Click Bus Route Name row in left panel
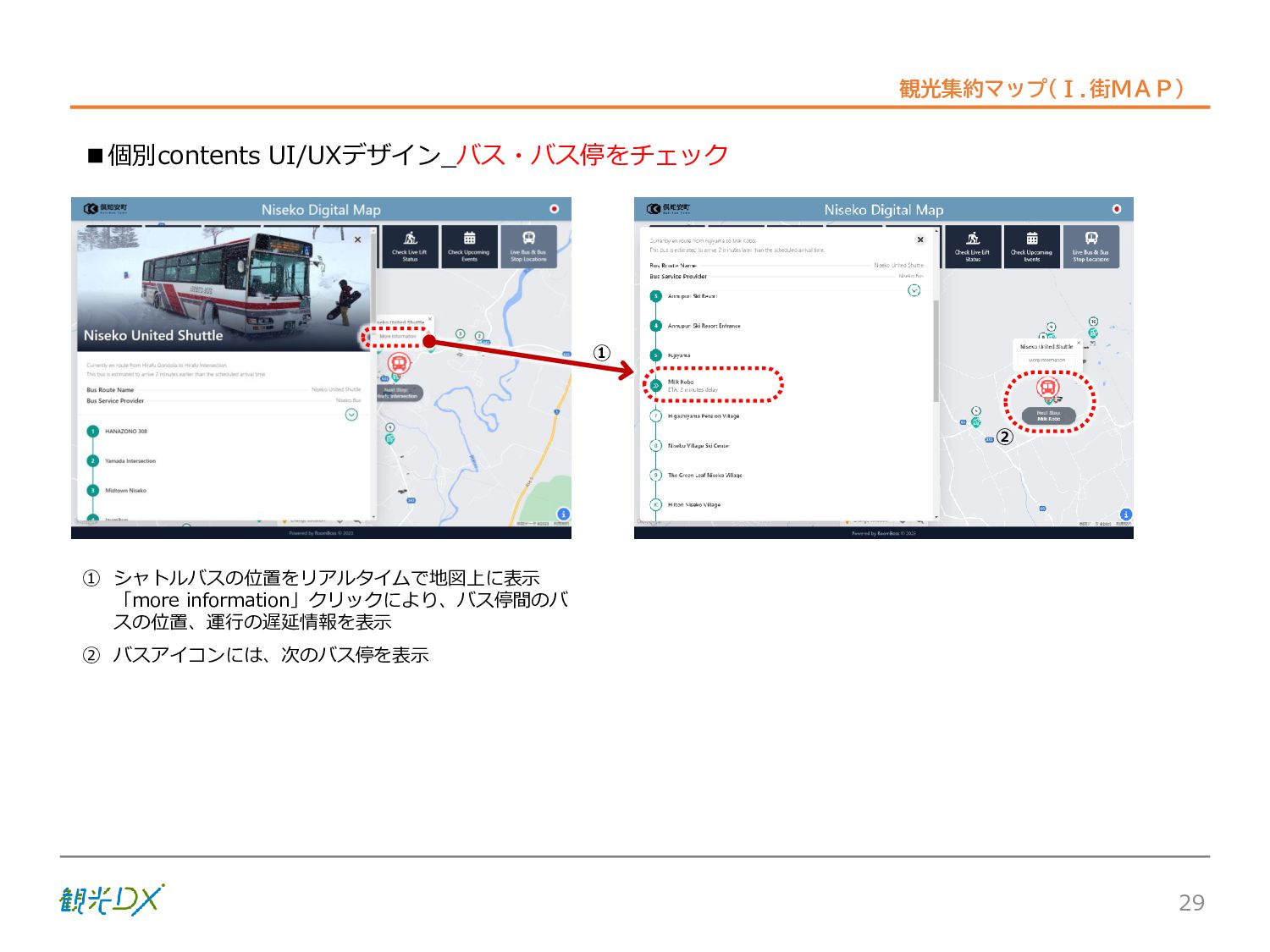 [224, 390]
